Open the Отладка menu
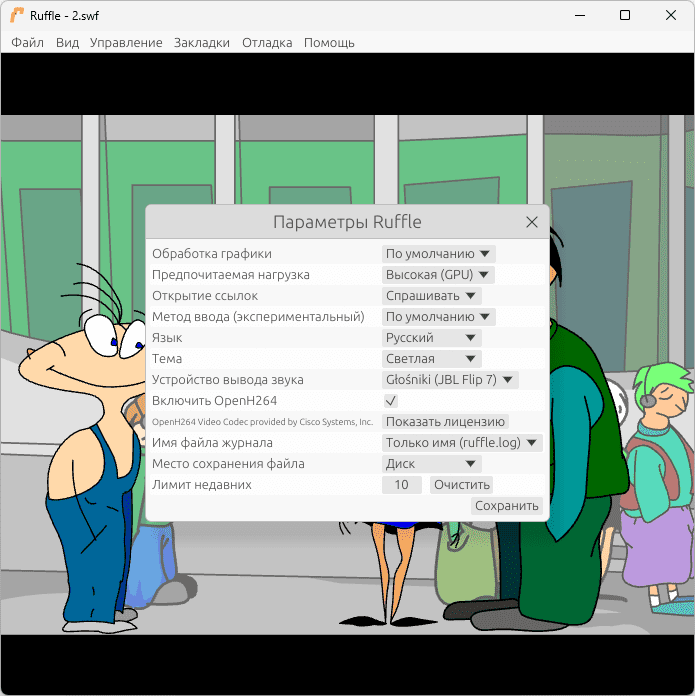 tap(267, 43)
